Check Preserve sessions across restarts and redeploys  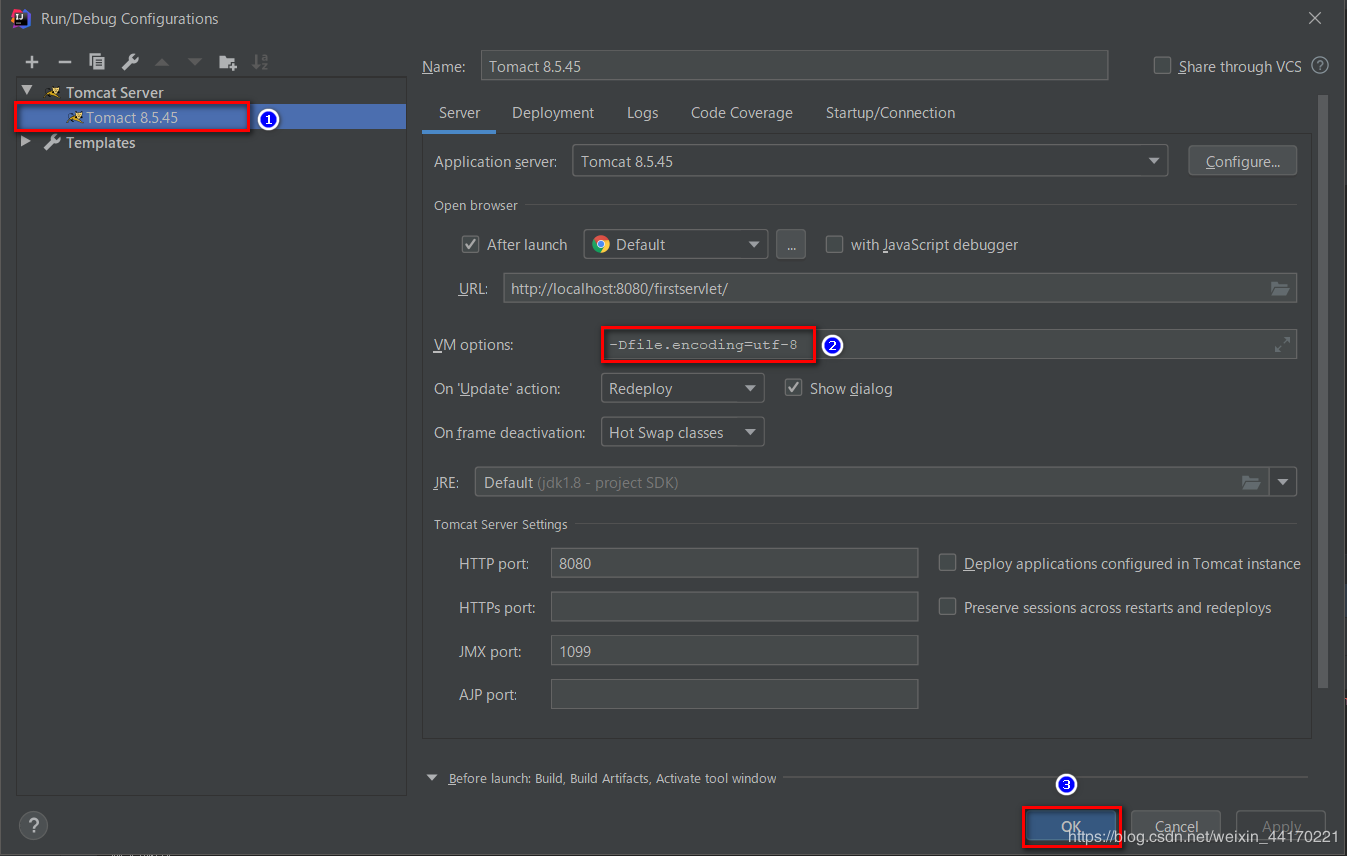pyautogui.click(x=947, y=606)
